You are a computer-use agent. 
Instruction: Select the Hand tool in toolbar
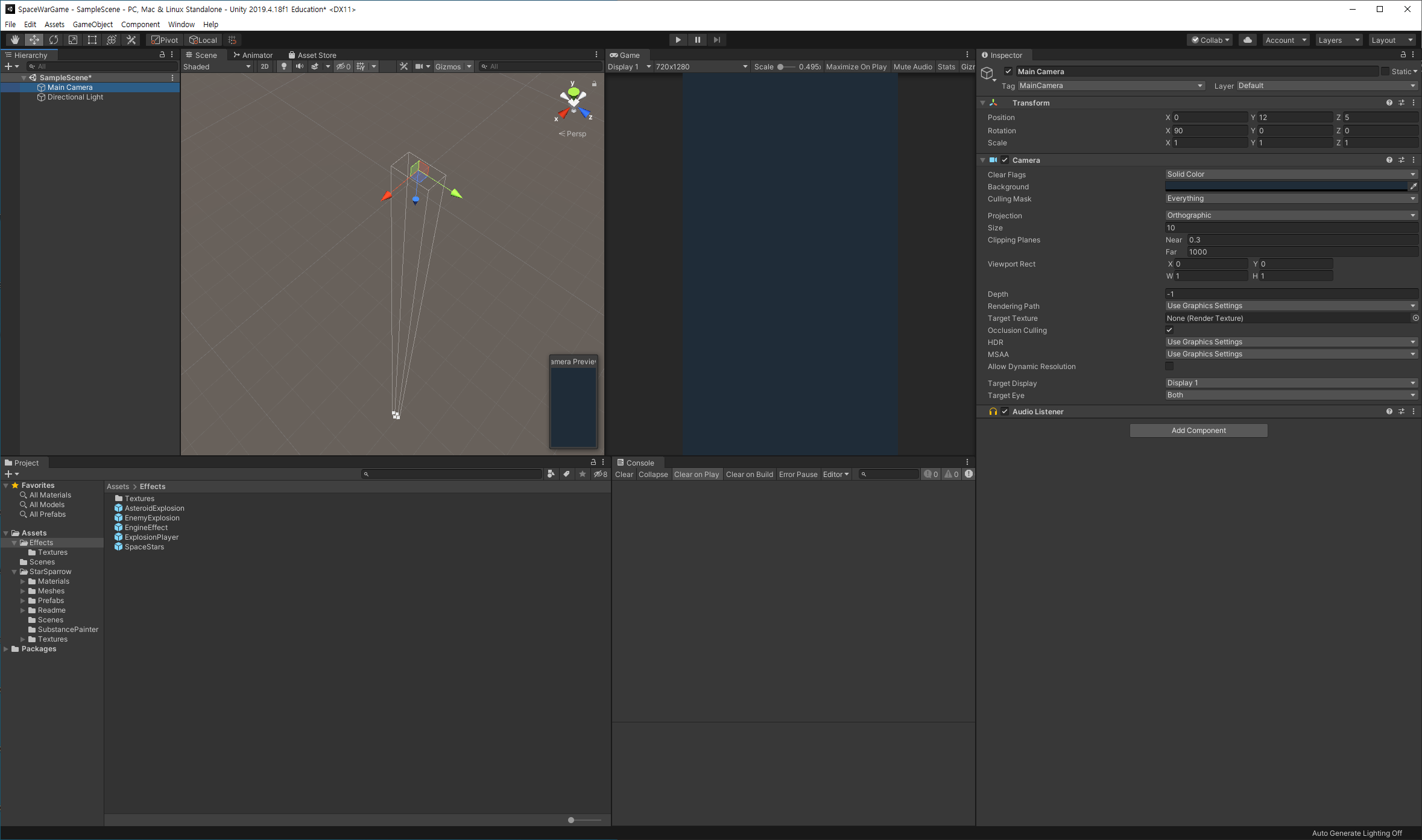tap(14, 40)
